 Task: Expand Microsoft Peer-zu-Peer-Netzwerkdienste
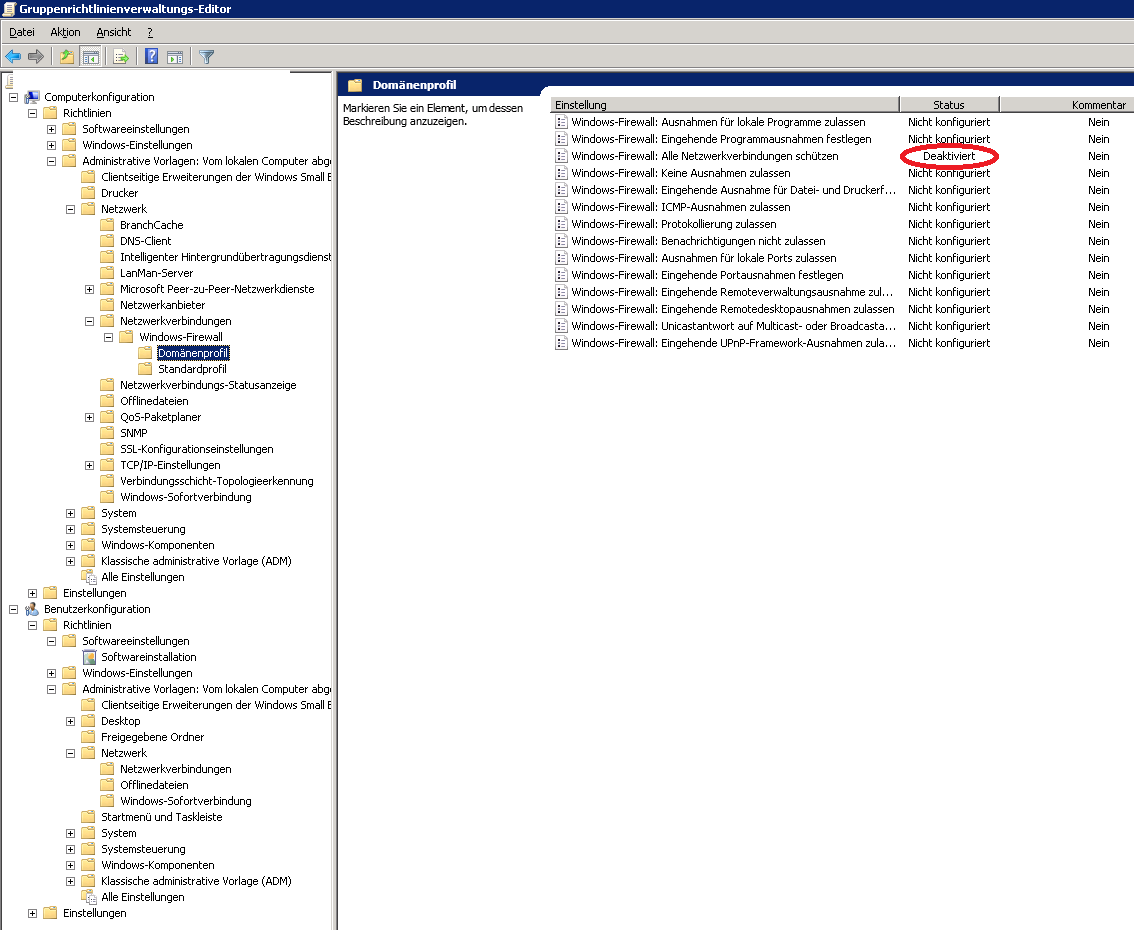90,289
